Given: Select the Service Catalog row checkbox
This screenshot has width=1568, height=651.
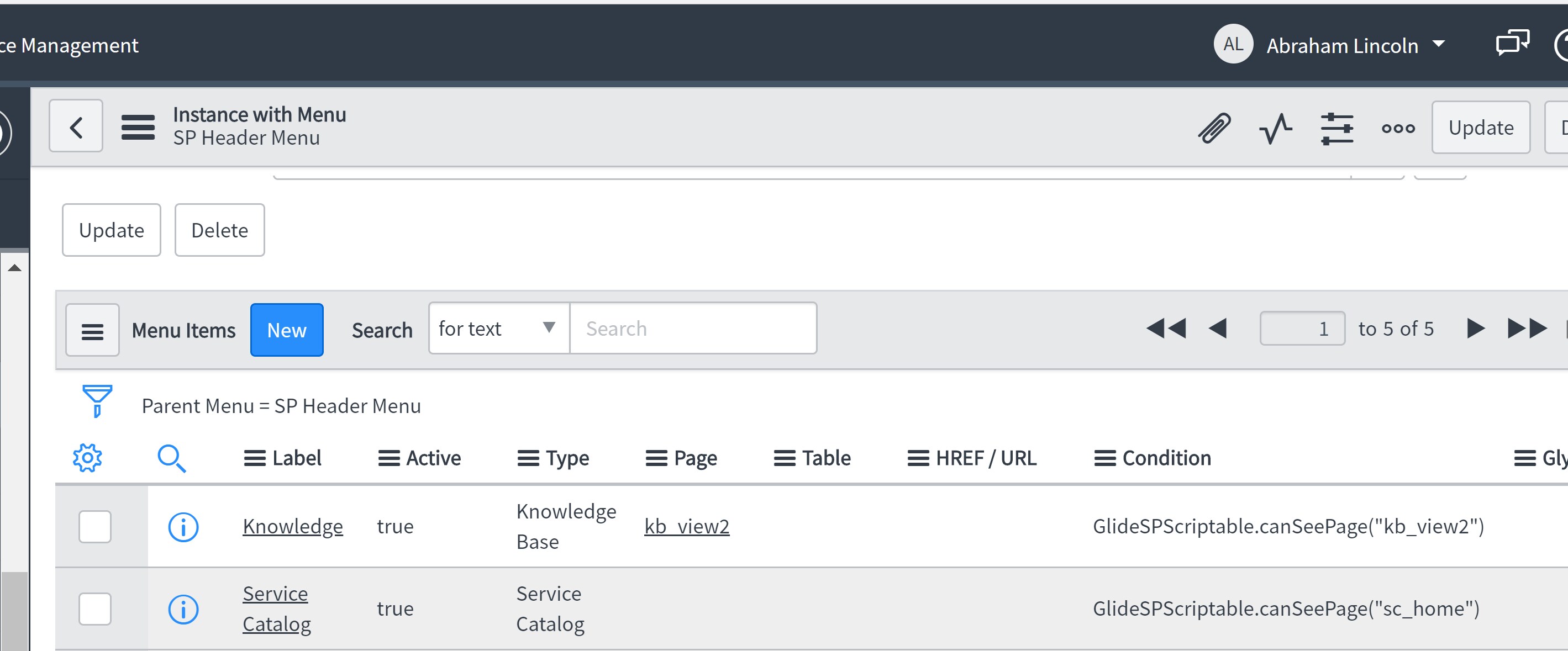Looking at the screenshot, I should point(95,609).
